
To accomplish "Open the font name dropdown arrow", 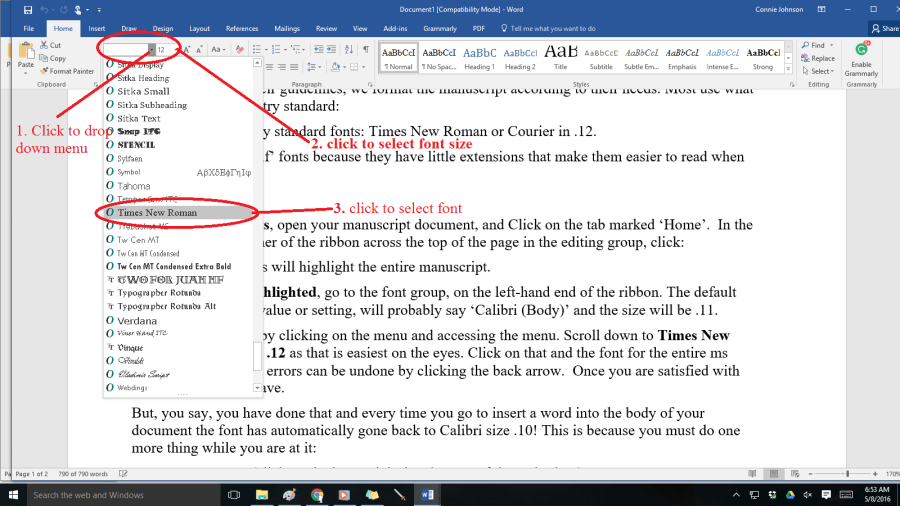I will (x=152, y=49).
